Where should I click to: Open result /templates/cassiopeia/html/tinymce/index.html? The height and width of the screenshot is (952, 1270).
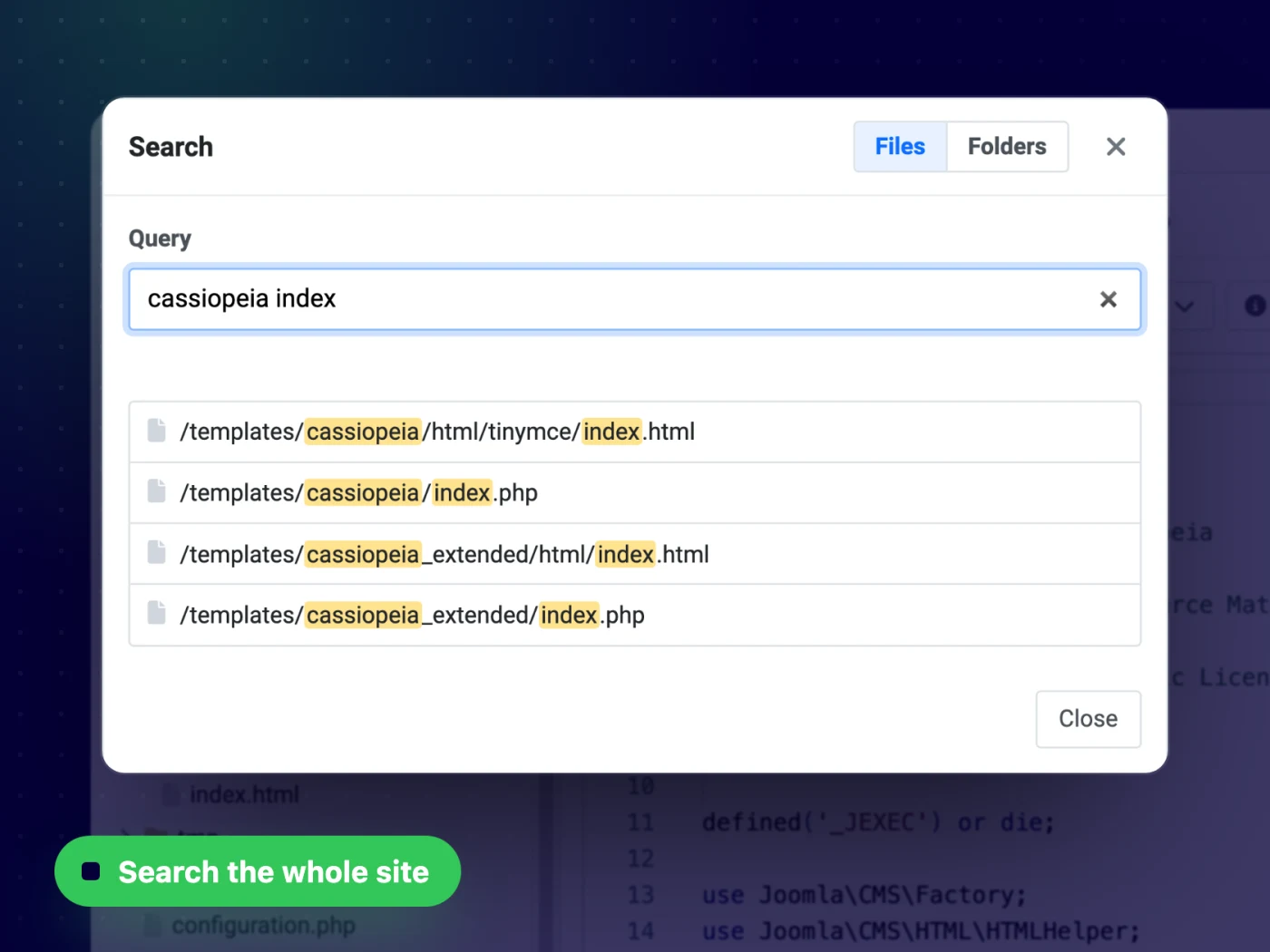[635, 432]
